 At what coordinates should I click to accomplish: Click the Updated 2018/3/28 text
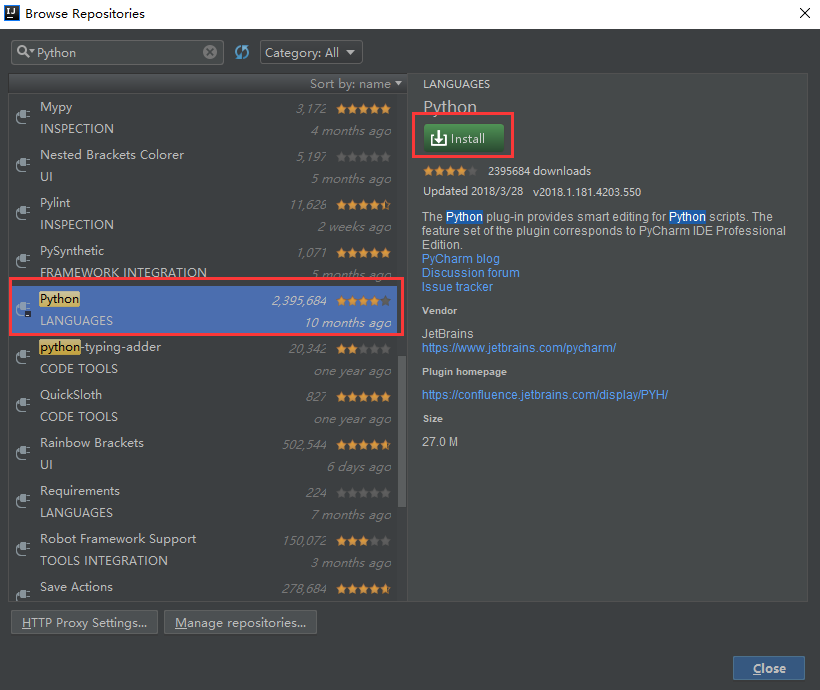coord(473,191)
